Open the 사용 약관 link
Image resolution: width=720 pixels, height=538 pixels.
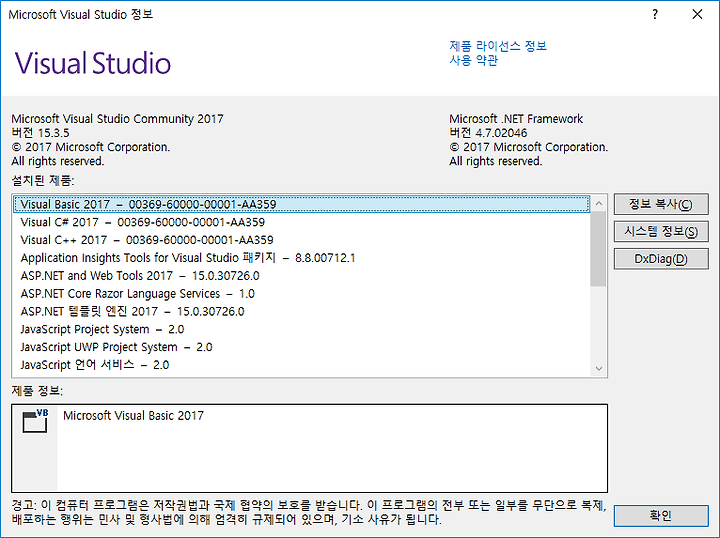pyautogui.click(x=473, y=60)
